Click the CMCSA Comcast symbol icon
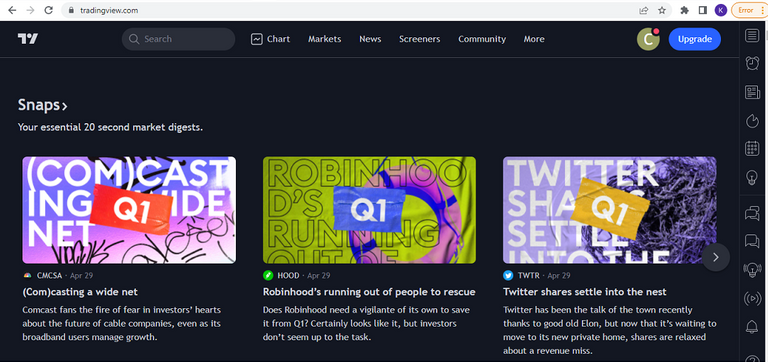This screenshot has width=768, height=362. tap(27, 276)
